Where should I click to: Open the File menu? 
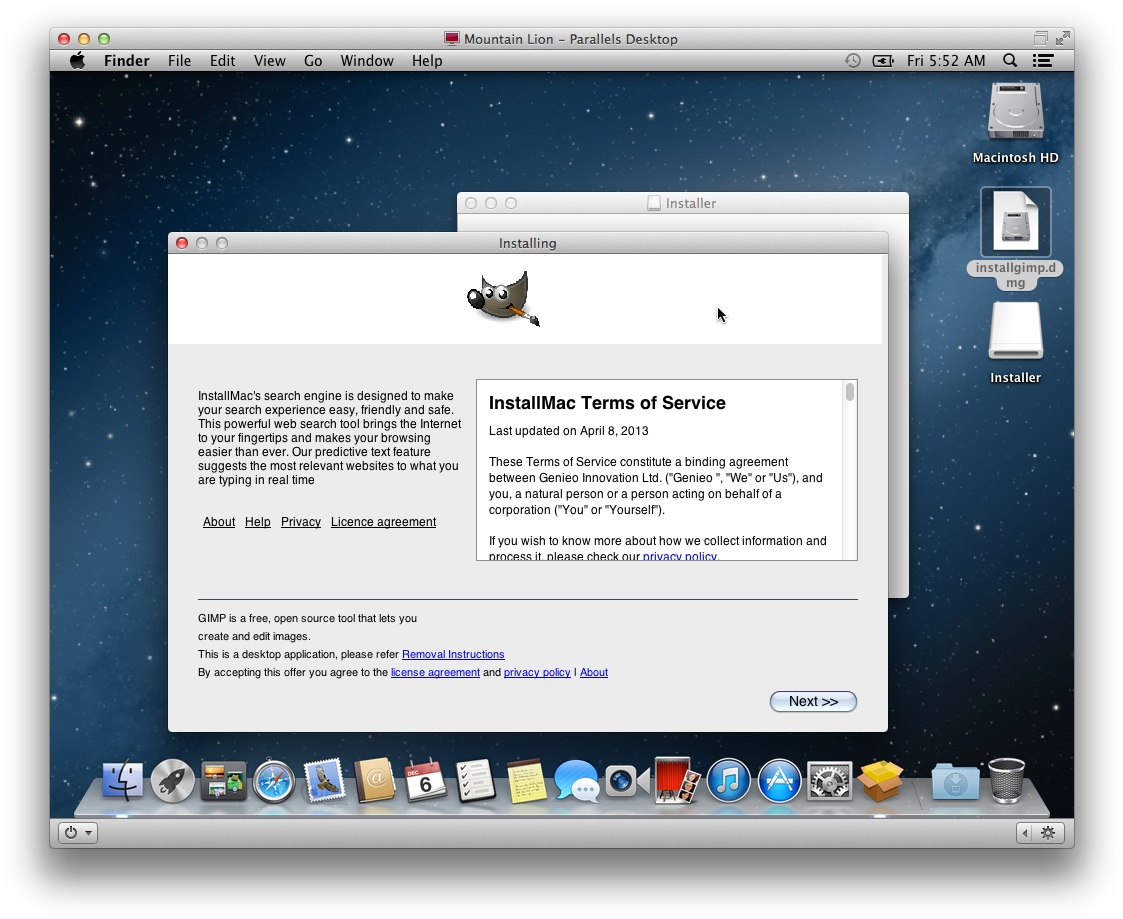click(180, 61)
